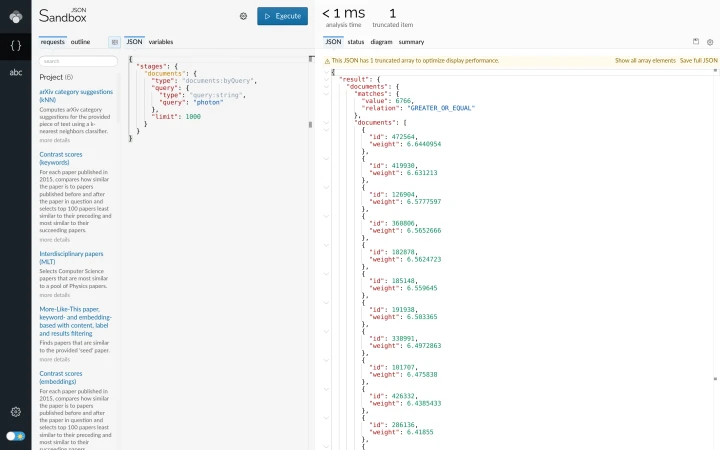720x450 pixels.
Task: Open the diagram tab
Action: tap(381, 42)
